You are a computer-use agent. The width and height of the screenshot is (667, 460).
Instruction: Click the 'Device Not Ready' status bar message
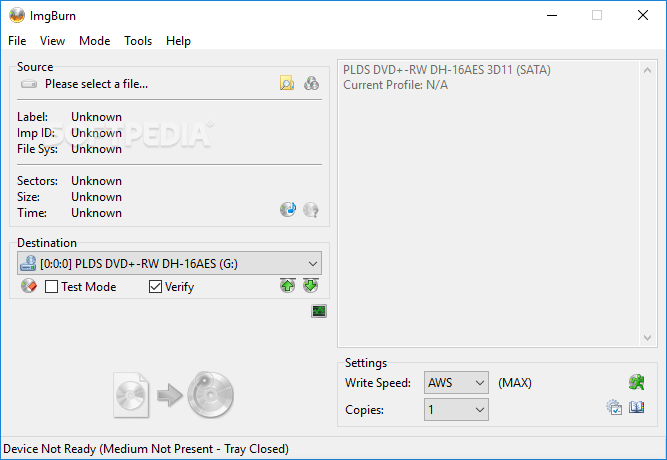[x=146, y=449]
